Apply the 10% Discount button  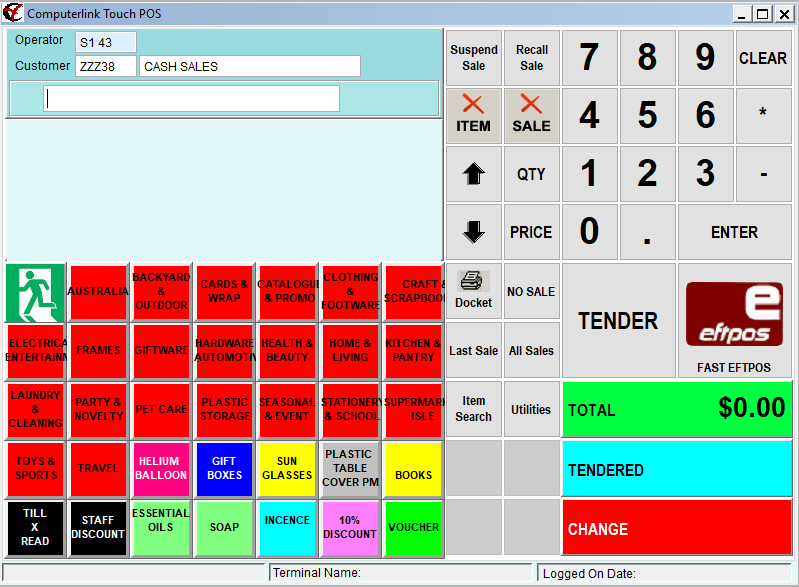click(350, 528)
